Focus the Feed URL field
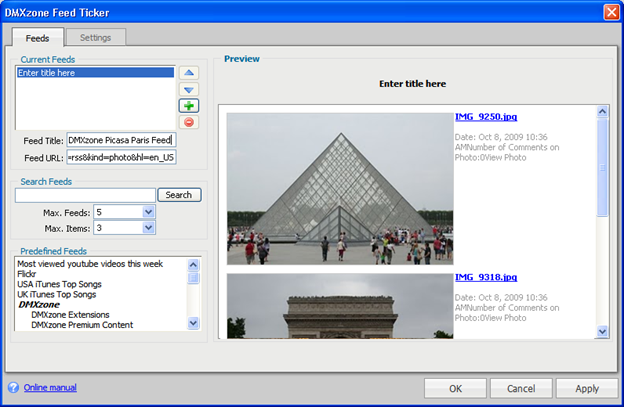This screenshot has height=407, width=624. (121, 157)
